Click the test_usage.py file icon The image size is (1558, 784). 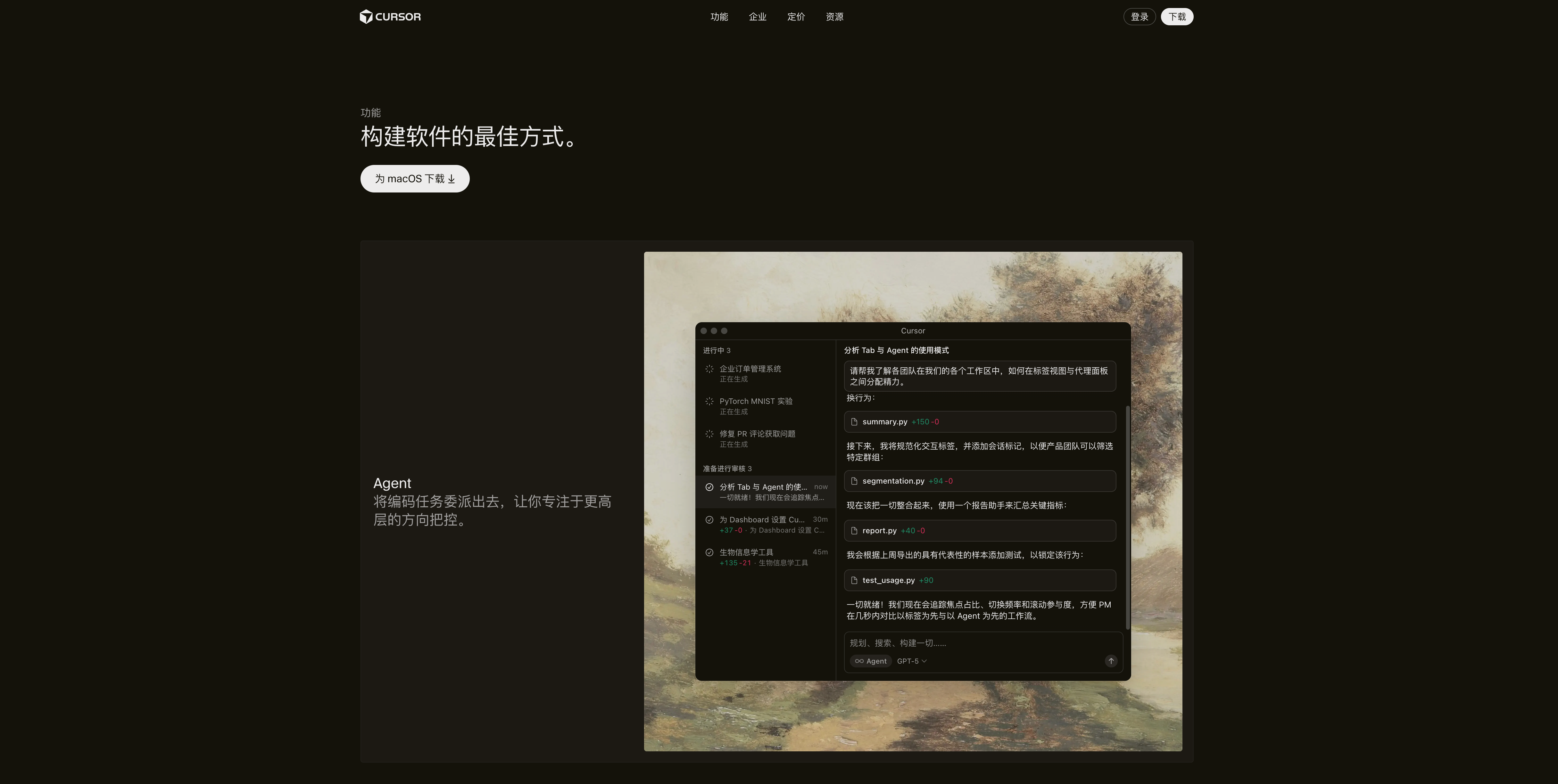(854, 580)
